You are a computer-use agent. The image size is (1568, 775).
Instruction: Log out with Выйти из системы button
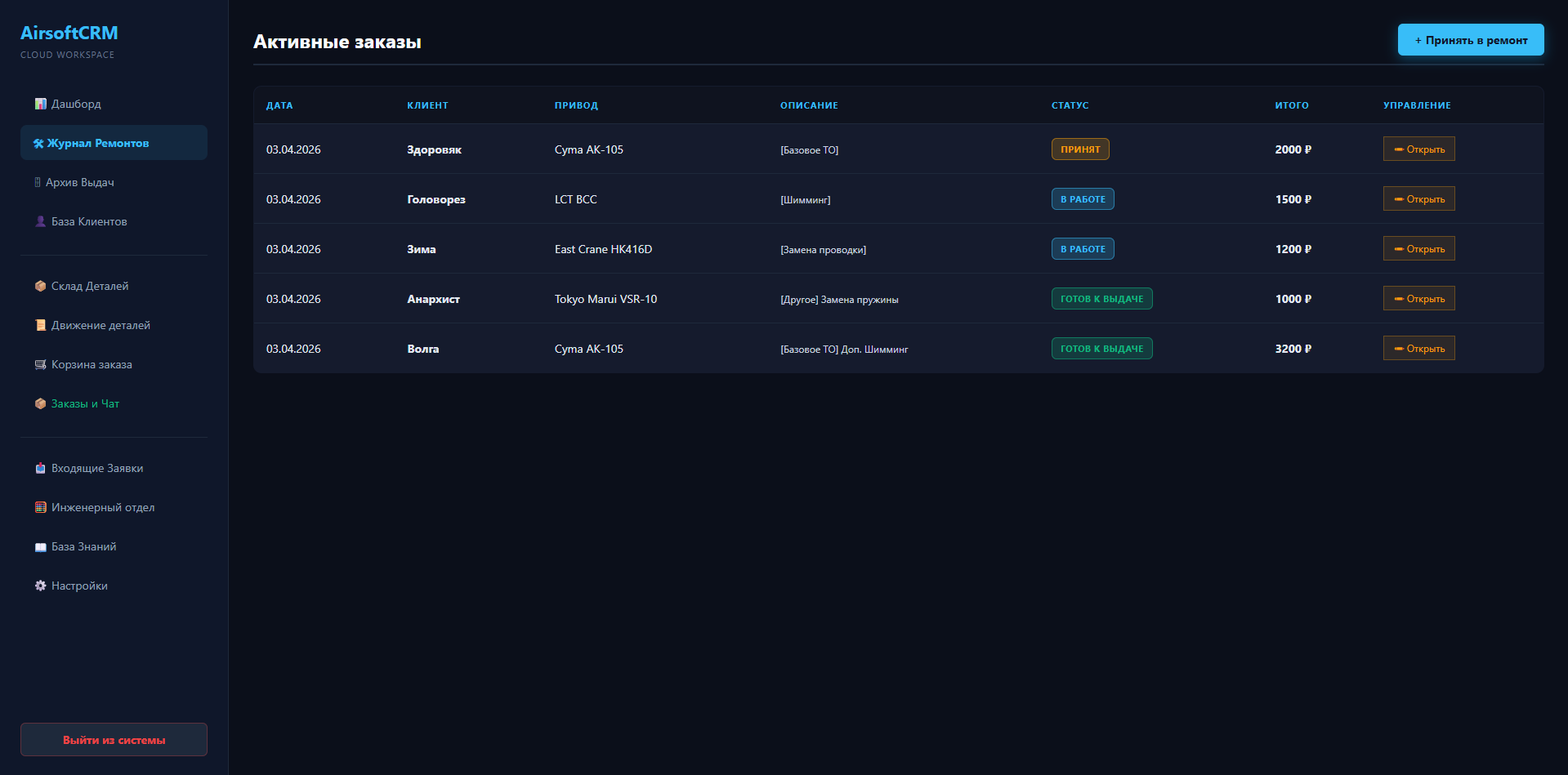(x=114, y=740)
